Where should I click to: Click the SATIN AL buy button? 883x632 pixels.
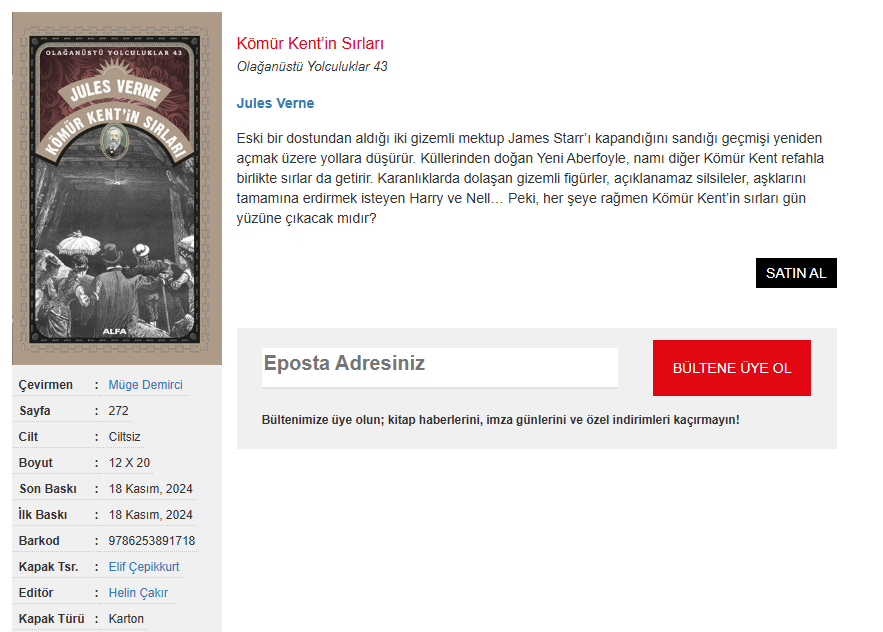pos(796,273)
